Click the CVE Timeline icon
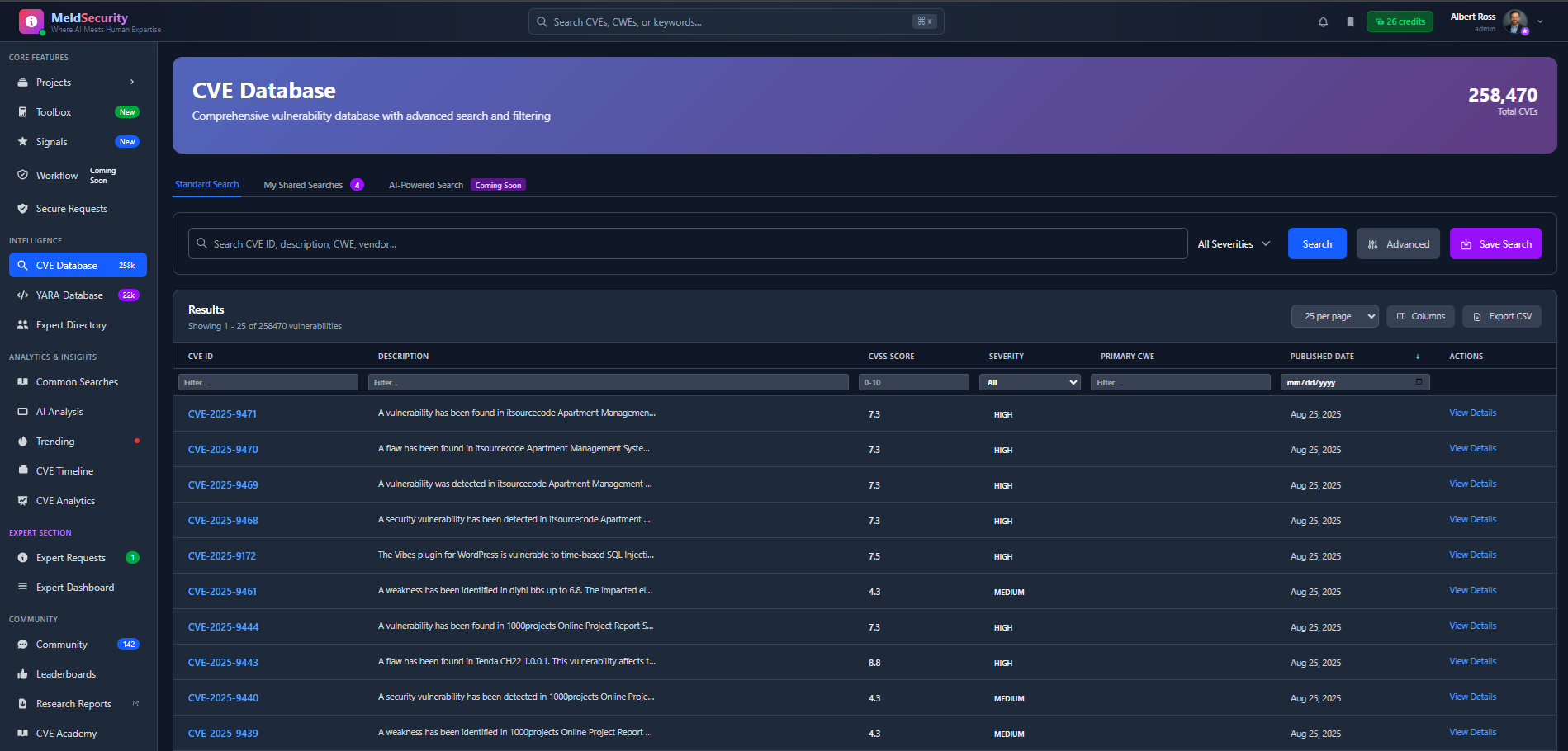 [x=22, y=471]
